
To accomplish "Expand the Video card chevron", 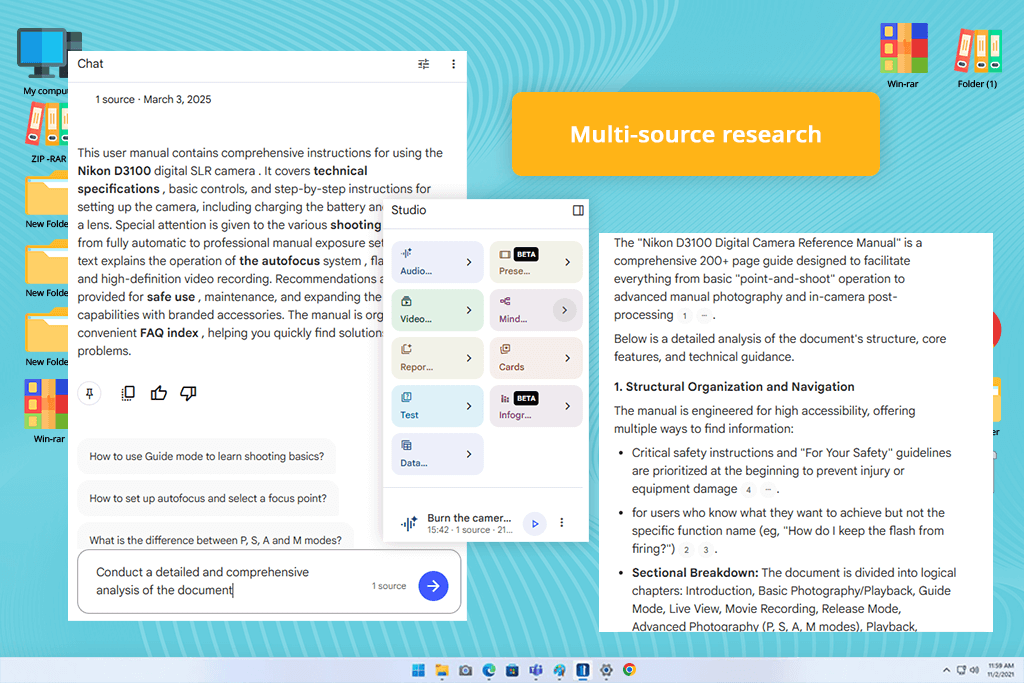I will coord(469,310).
